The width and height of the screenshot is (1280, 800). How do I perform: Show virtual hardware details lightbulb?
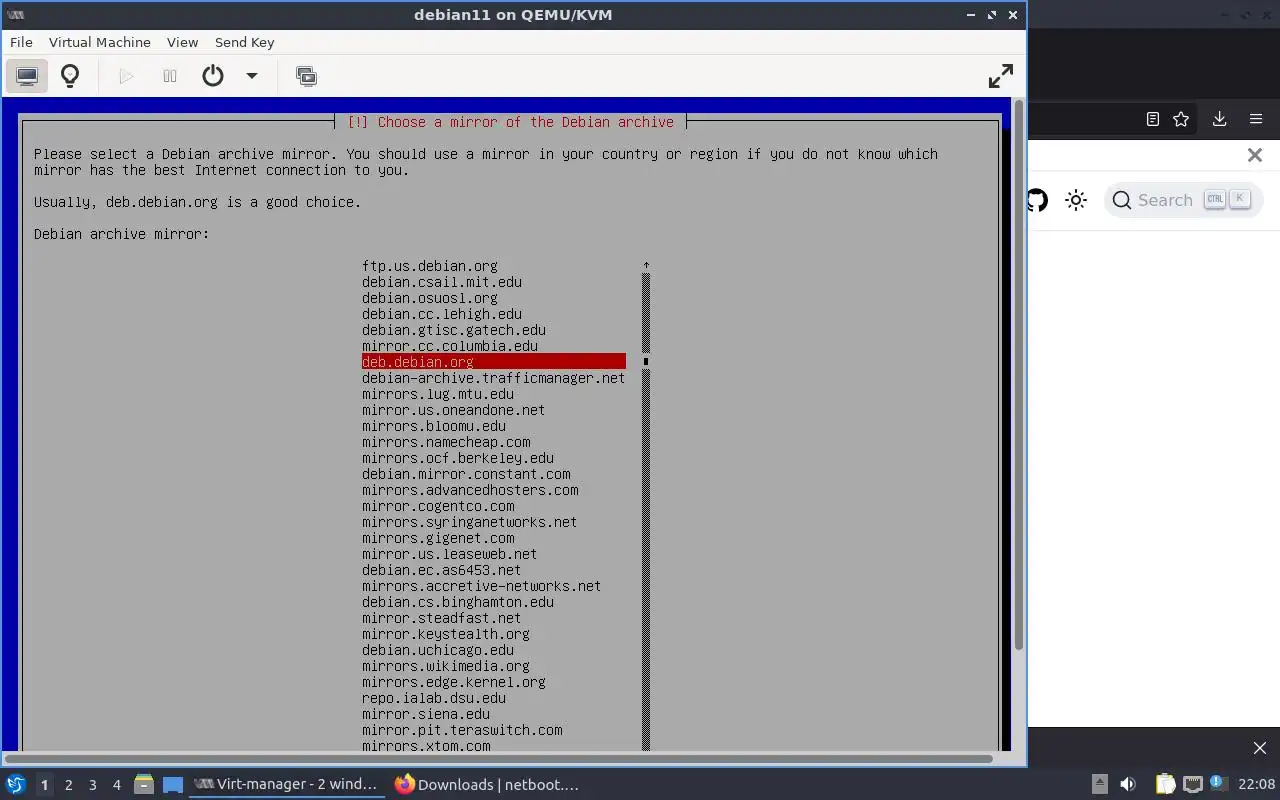(x=70, y=76)
